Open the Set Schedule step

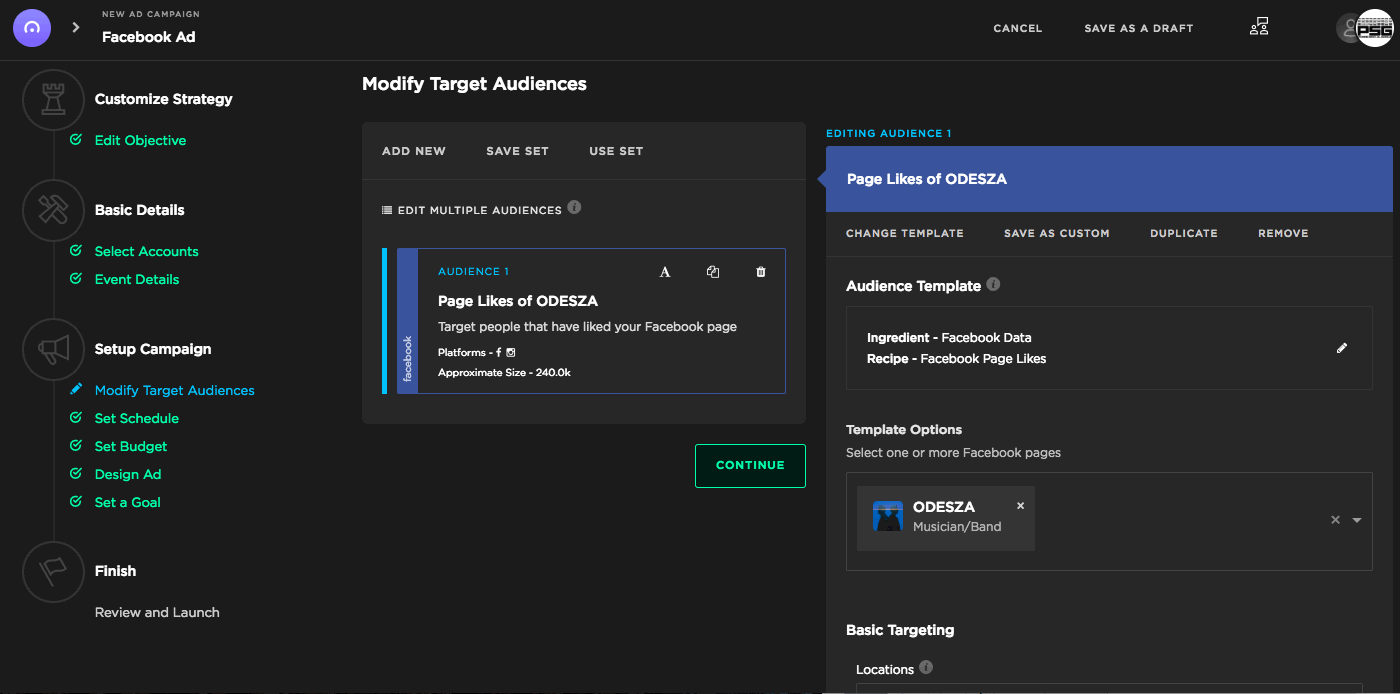(x=137, y=418)
